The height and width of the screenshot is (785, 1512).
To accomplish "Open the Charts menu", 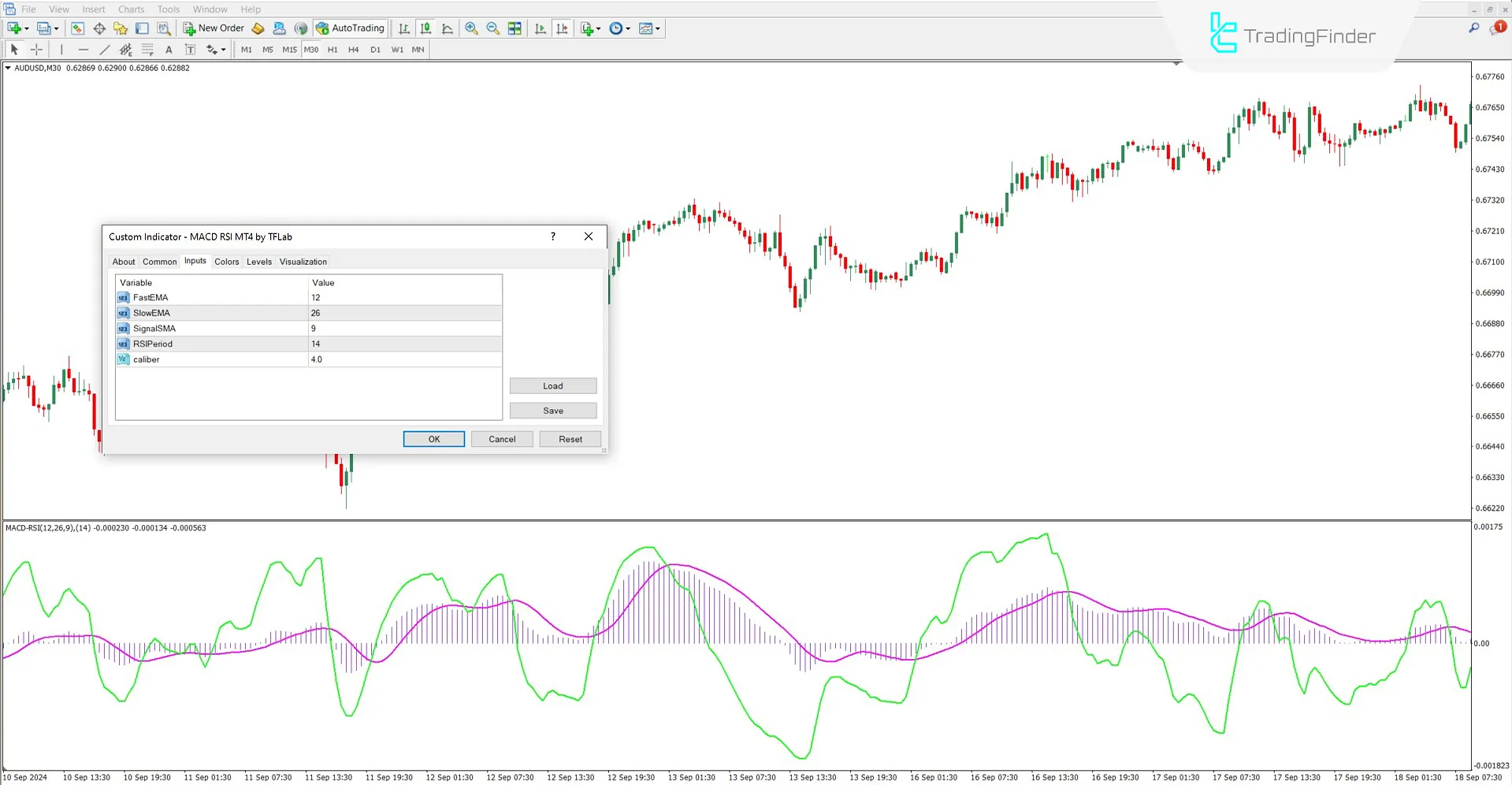I will point(130,9).
